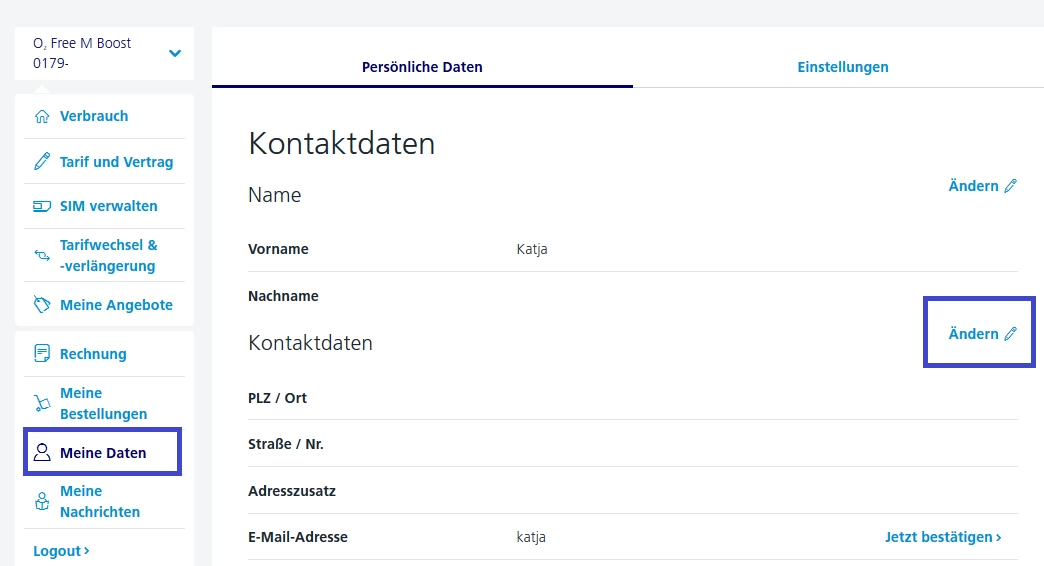1044x566 pixels.
Task: Click Ändern next to Name section
Action: pyautogui.click(x=982, y=186)
